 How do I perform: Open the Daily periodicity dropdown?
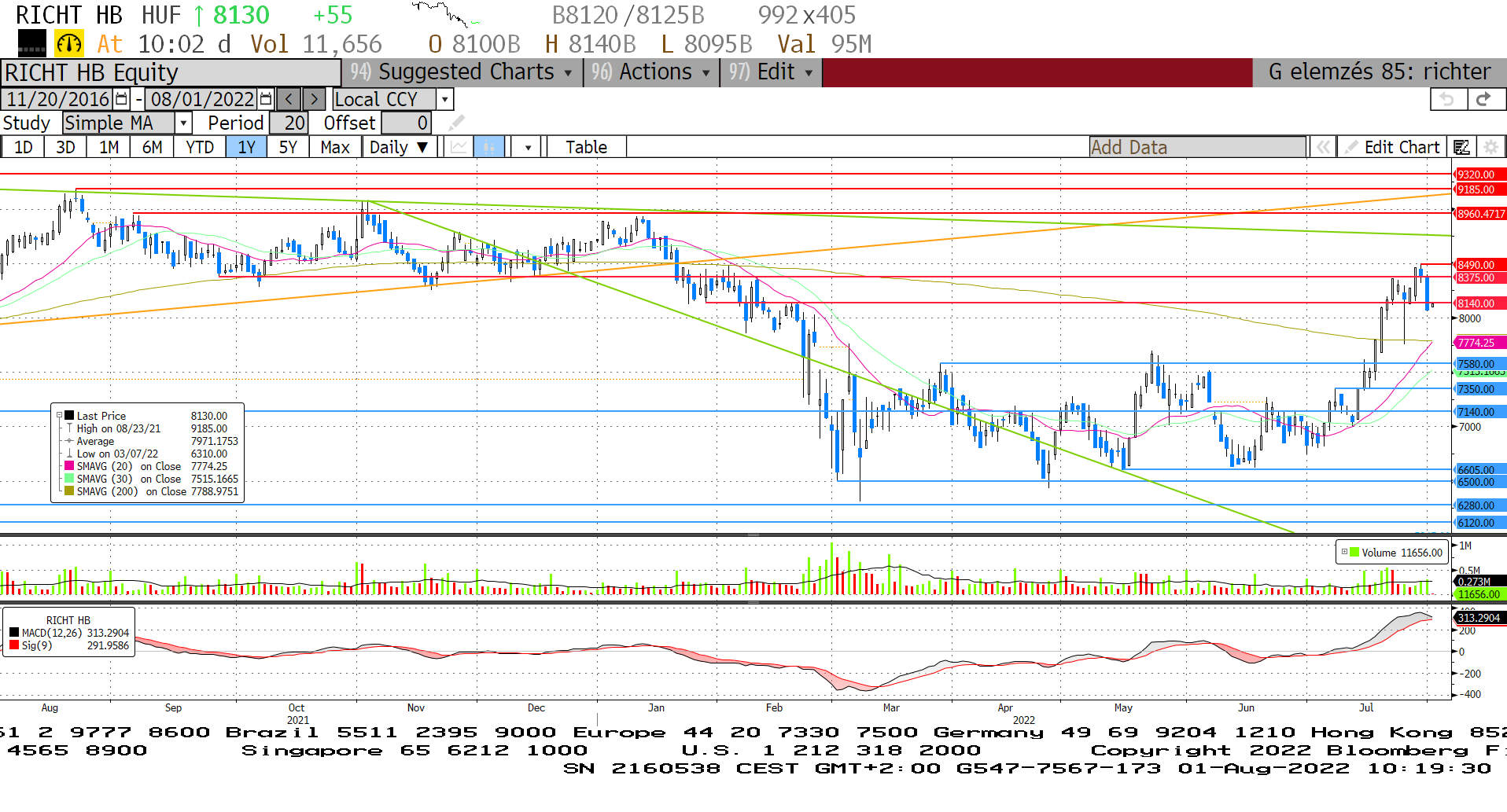click(400, 147)
